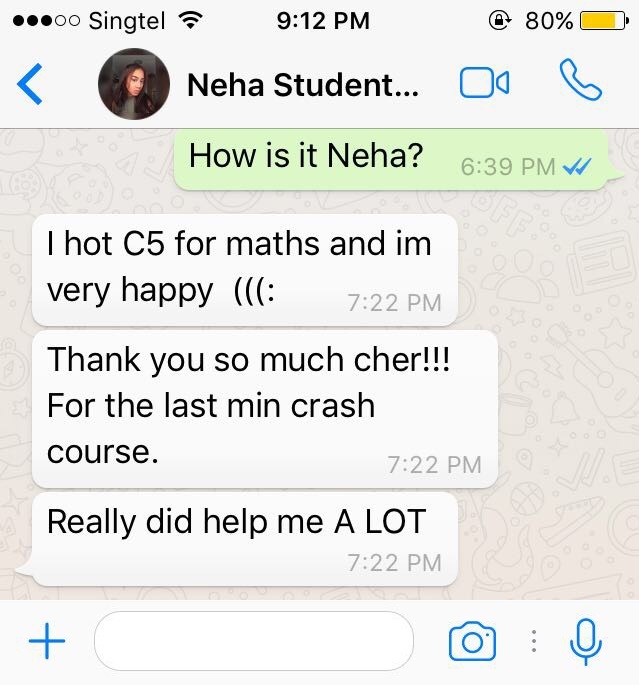This screenshot has width=639, height=685.
Task: Tap the 9:12 PM clock in status bar
Action: click(323, 21)
